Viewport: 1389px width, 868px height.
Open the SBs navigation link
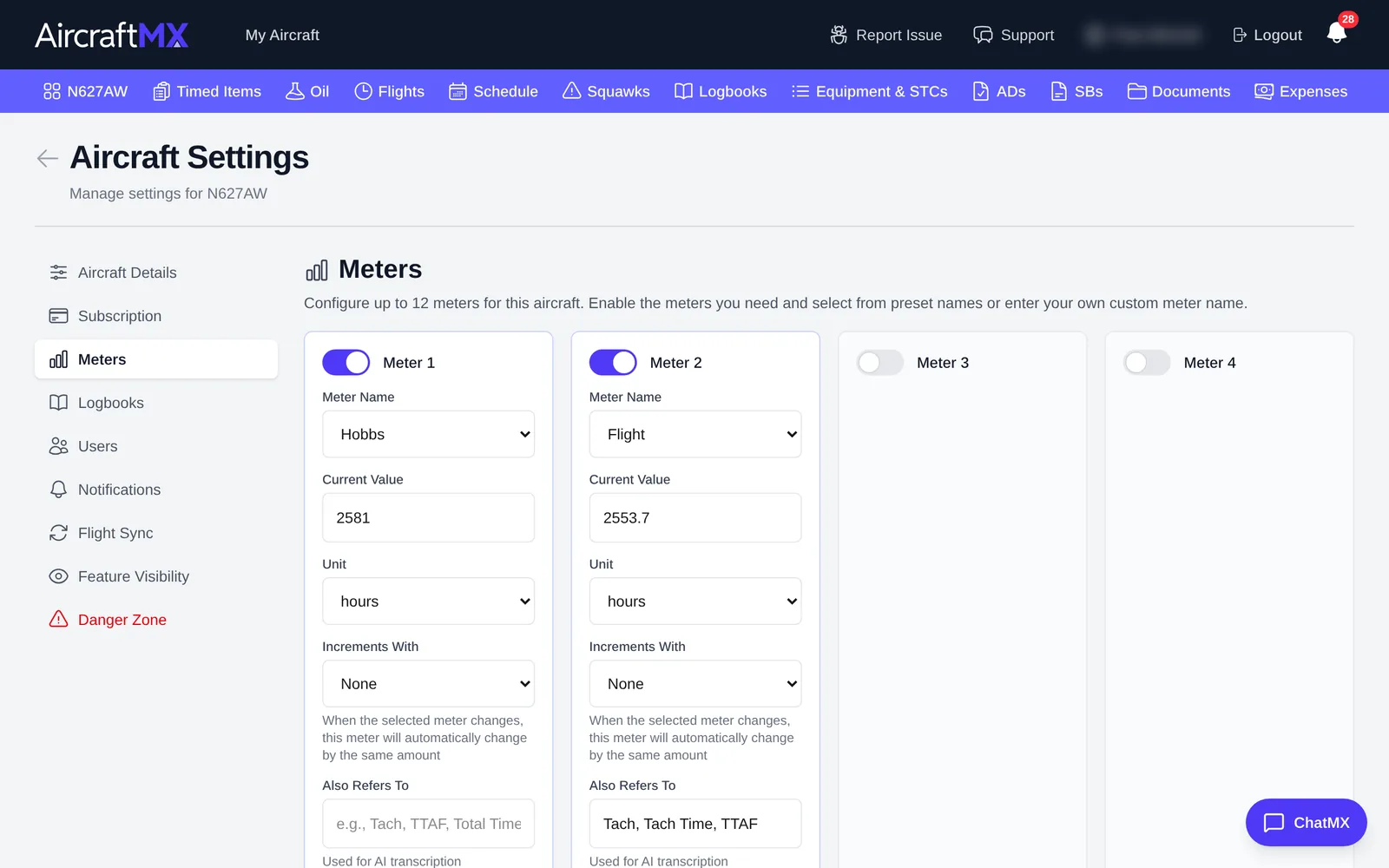(x=1076, y=91)
